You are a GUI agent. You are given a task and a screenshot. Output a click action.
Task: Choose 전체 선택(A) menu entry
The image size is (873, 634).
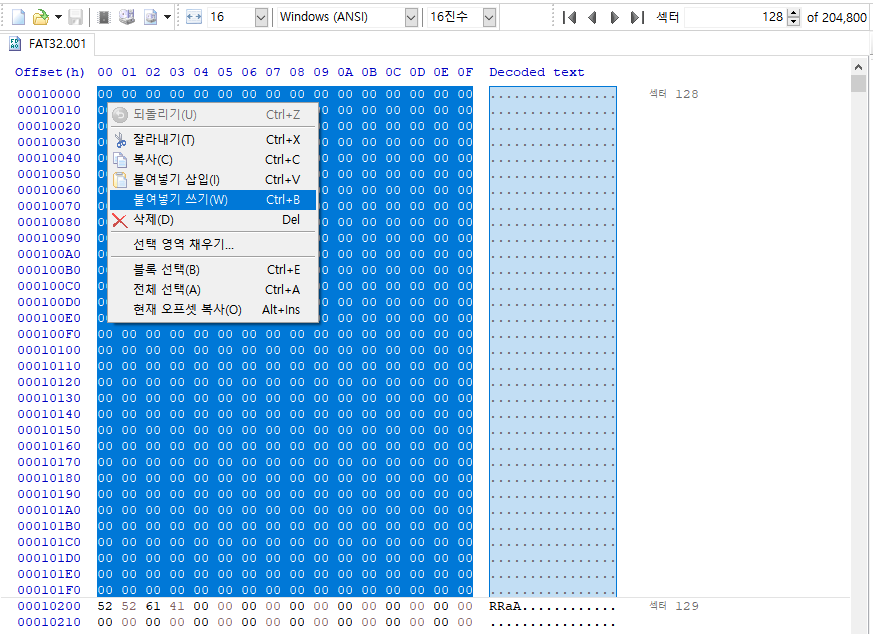(x=212, y=290)
